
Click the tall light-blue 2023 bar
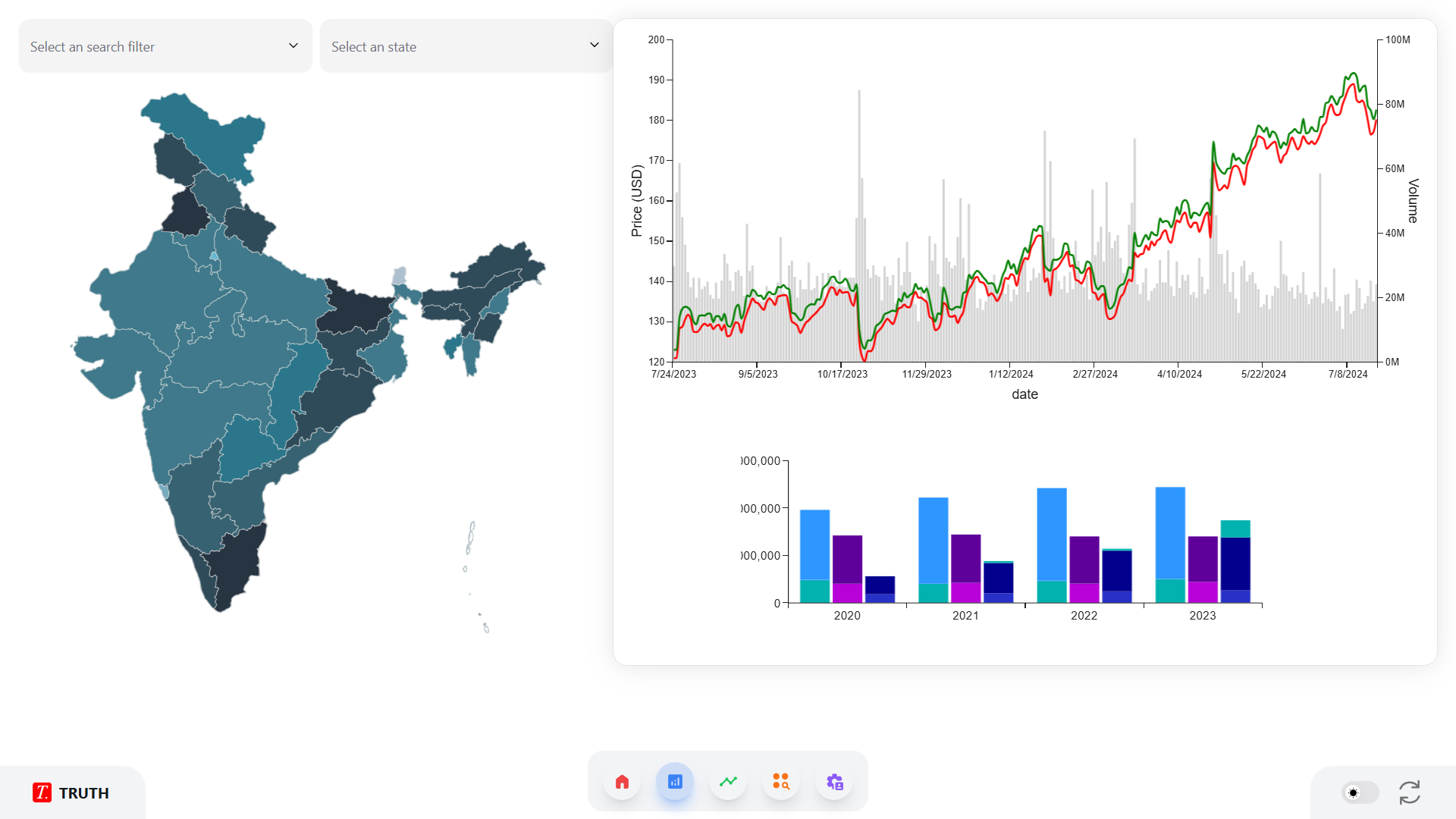[x=1170, y=532]
